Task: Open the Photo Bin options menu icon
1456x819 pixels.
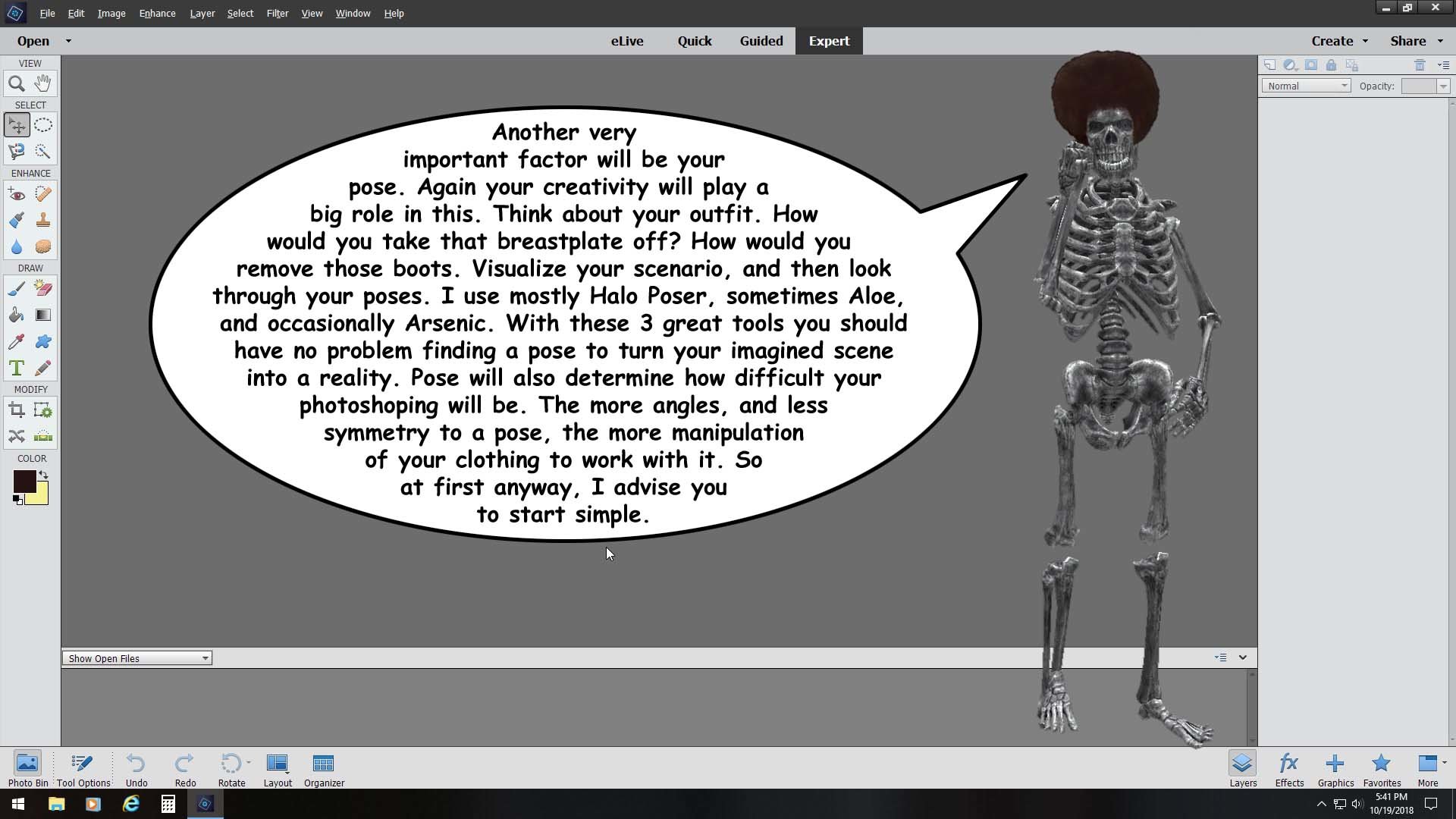Action: (x=1220, y=657)
